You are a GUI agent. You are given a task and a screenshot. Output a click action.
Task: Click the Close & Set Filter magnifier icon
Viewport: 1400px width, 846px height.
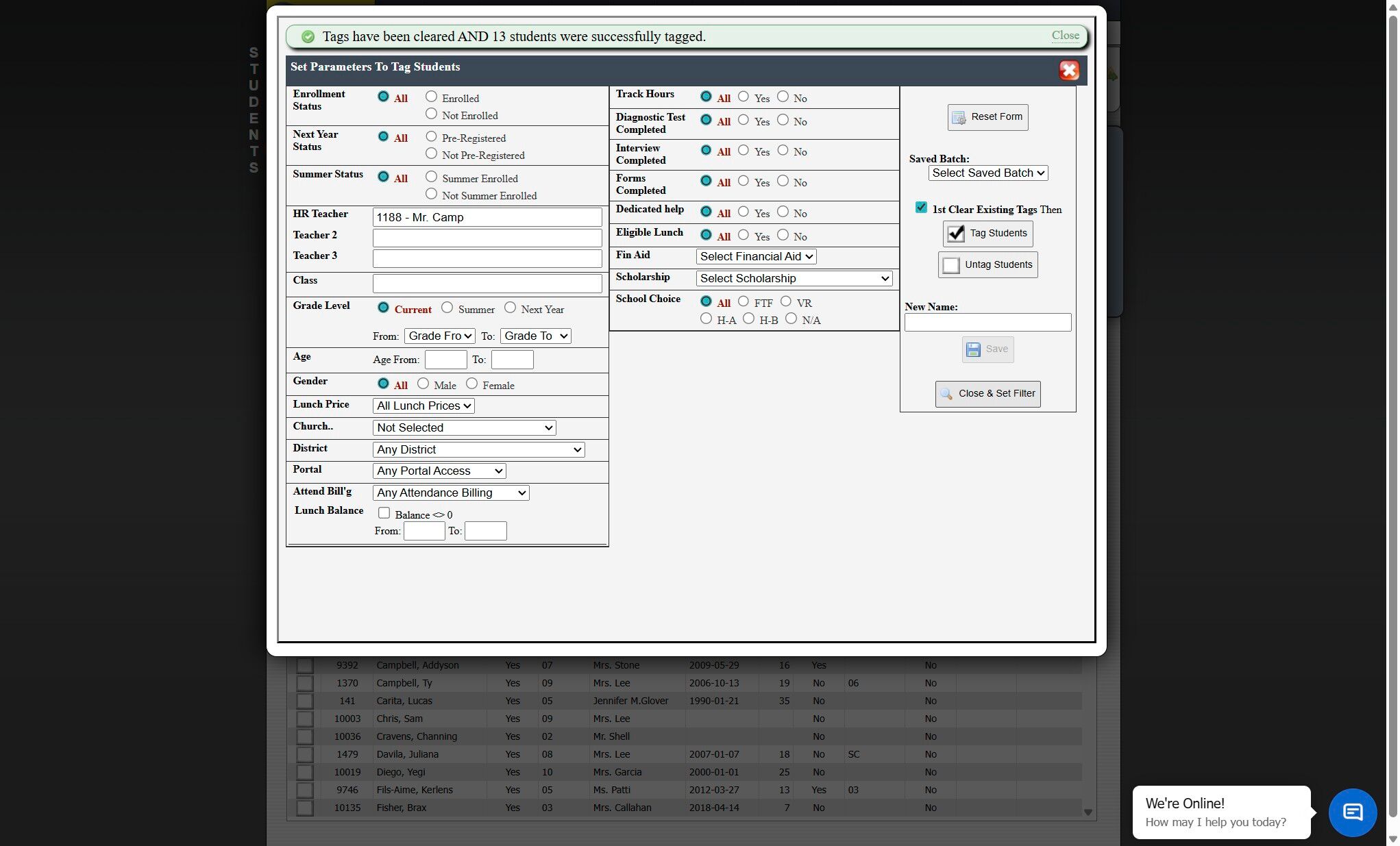coord(946,394)
